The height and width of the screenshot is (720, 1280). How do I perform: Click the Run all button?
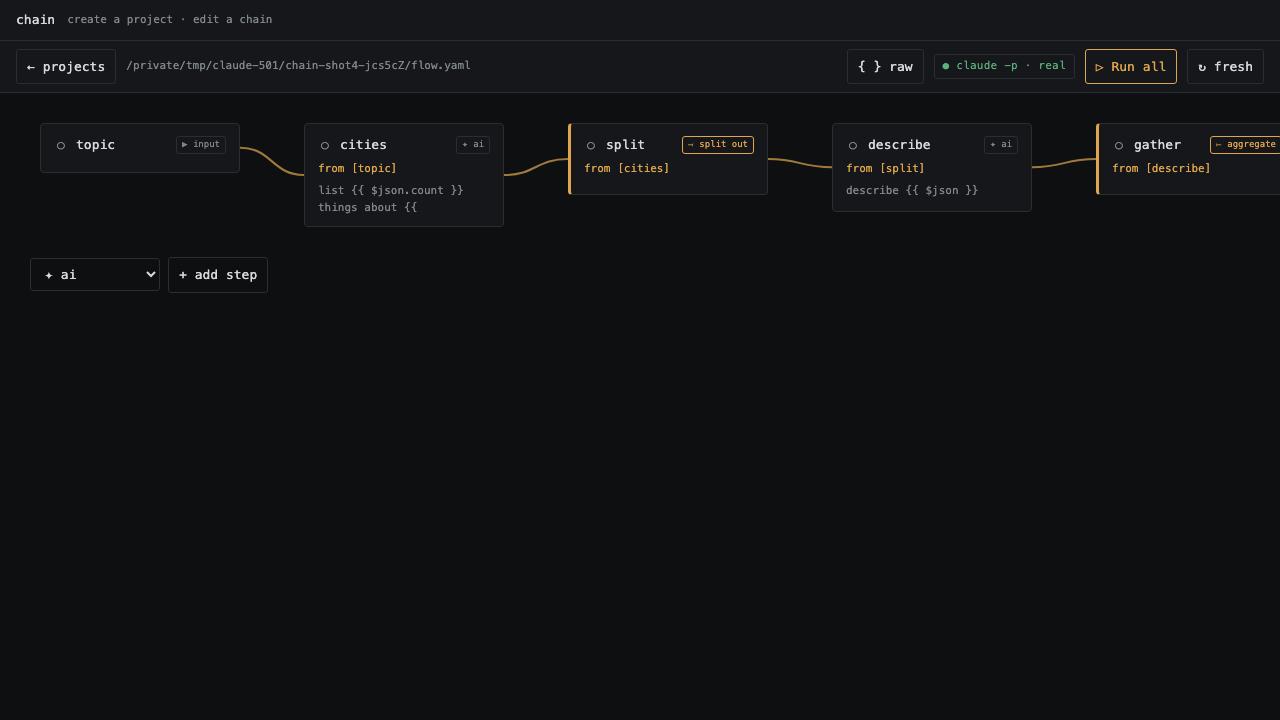[x=1131, y=67]
